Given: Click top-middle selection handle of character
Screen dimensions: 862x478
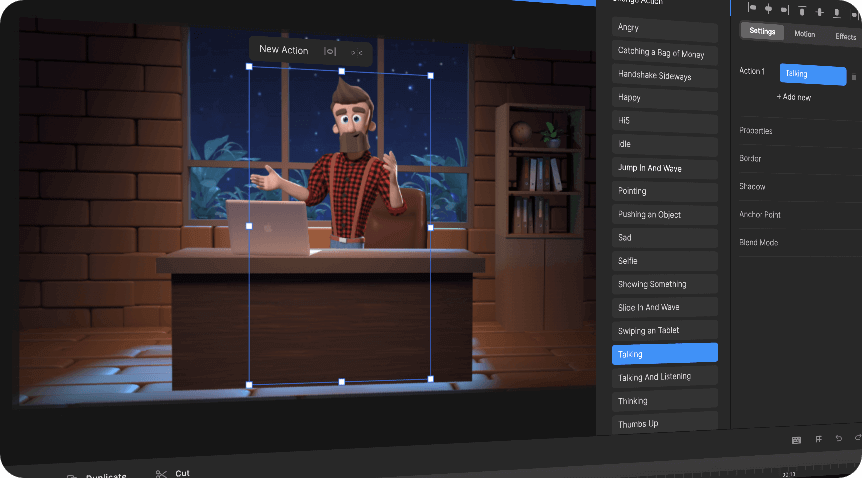Looking at the screenshot, I should [342, 71].
